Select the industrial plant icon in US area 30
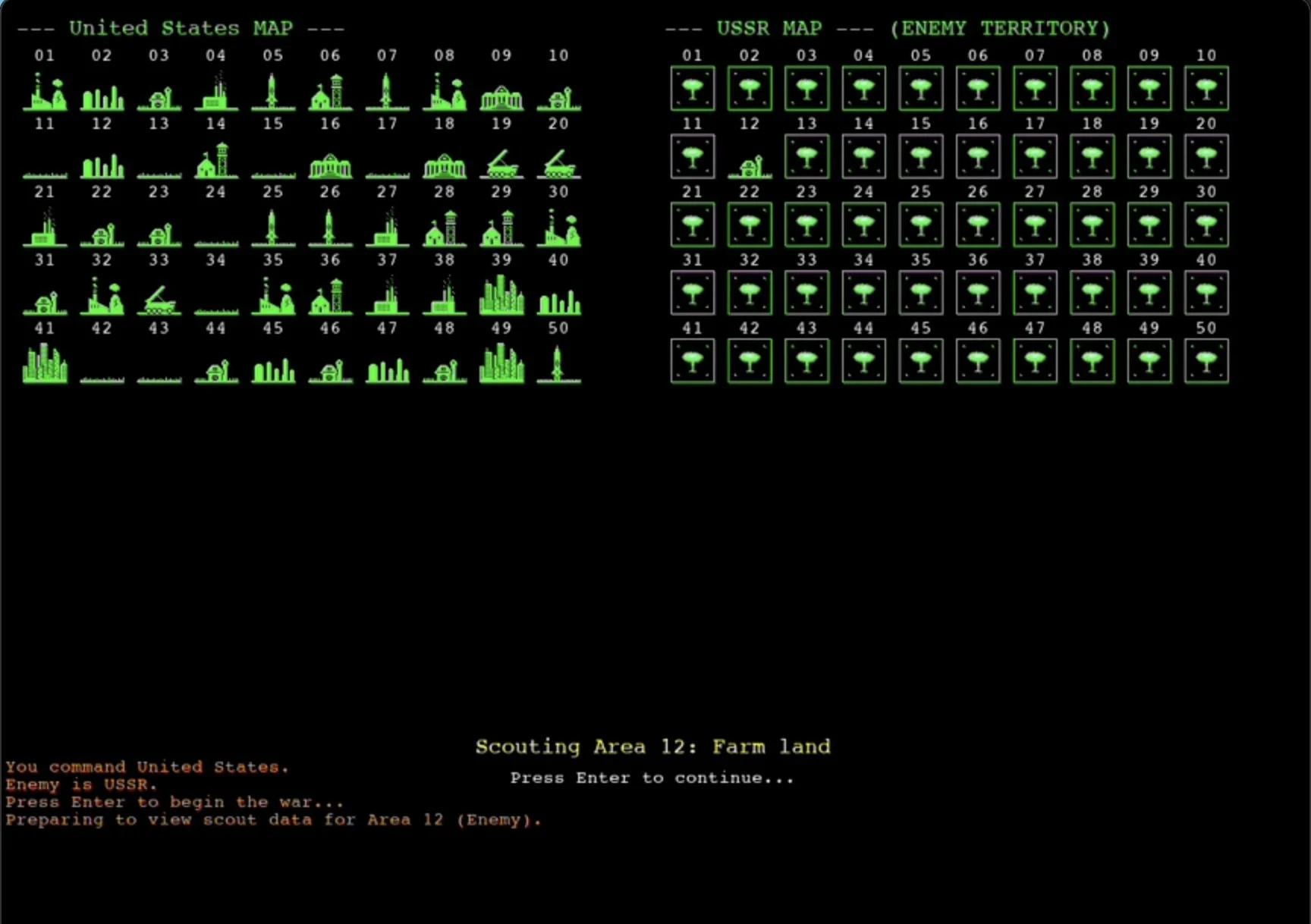The image size is (1311, 924). point(559,228)
